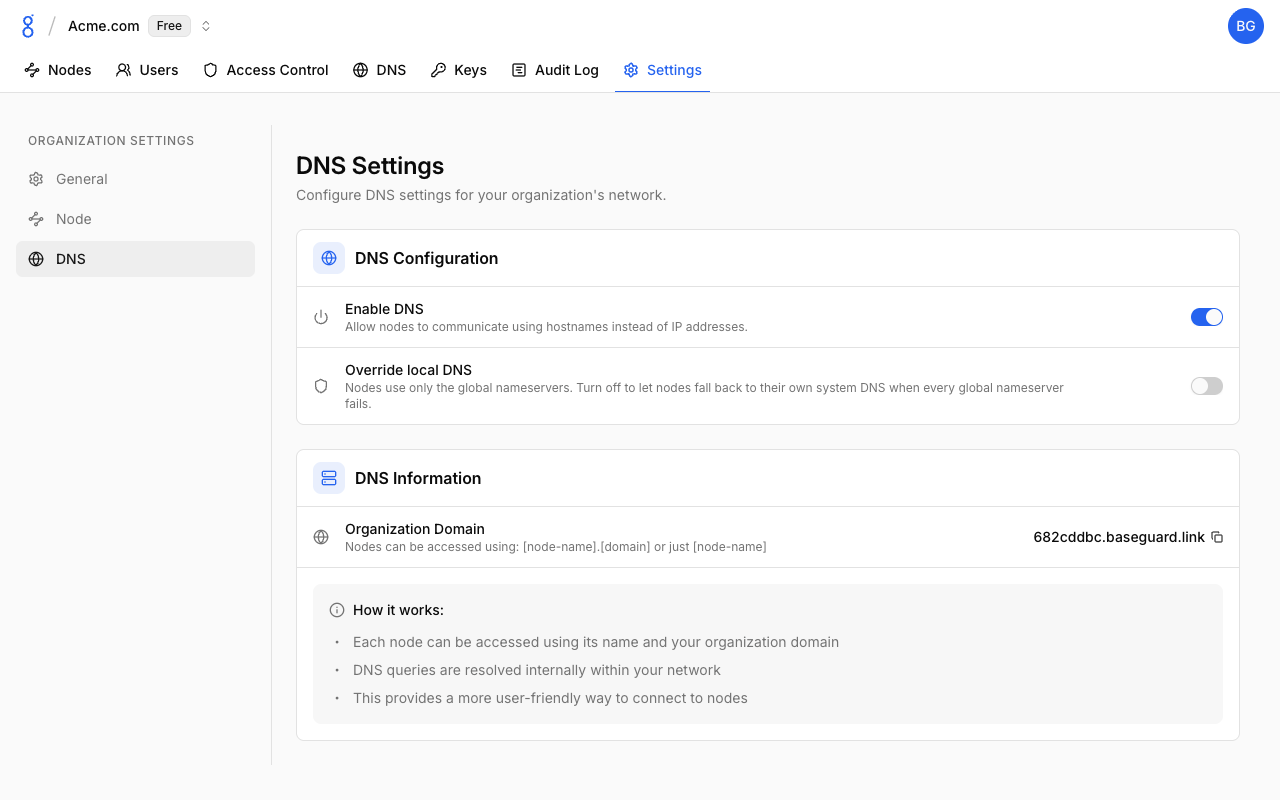Click the DNS Information card title
The height and width of the screenshot is (800, 1280).
(x=418, y=478)
